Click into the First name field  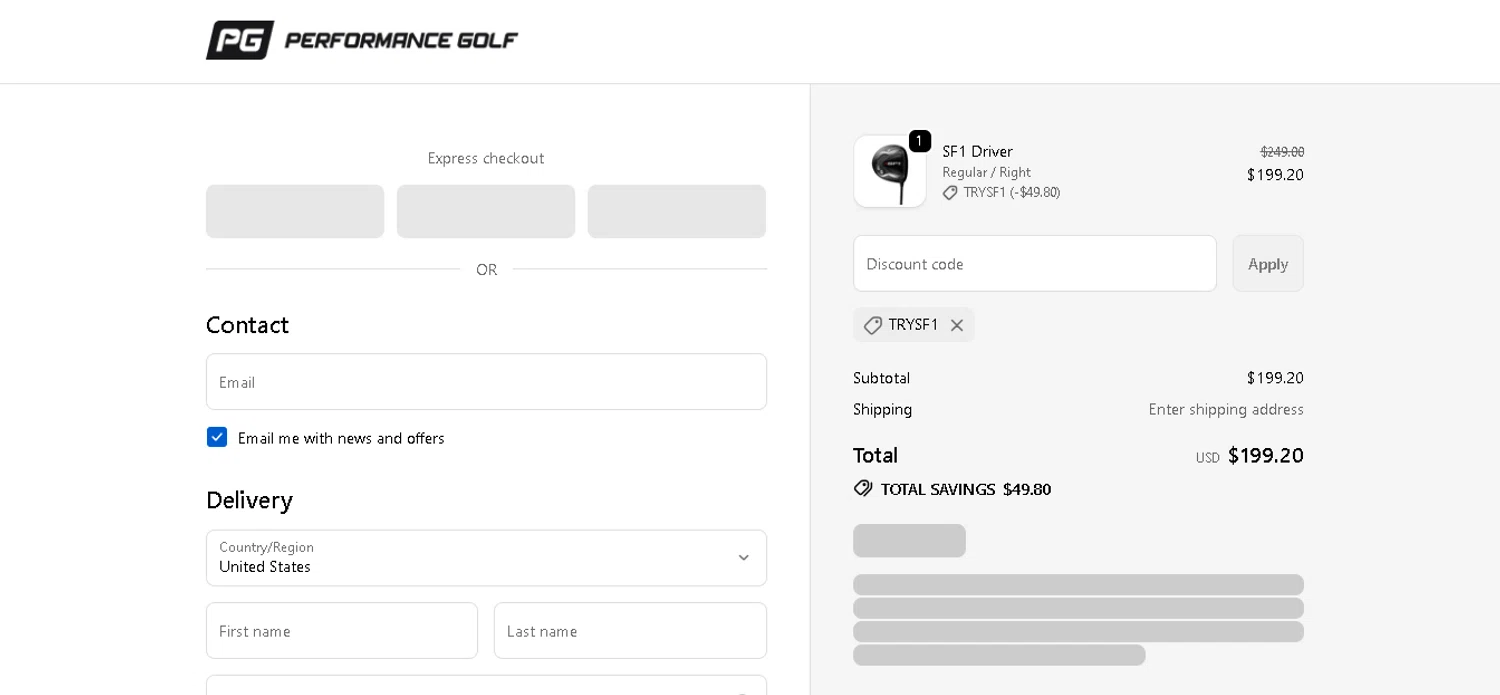point(342,631)
